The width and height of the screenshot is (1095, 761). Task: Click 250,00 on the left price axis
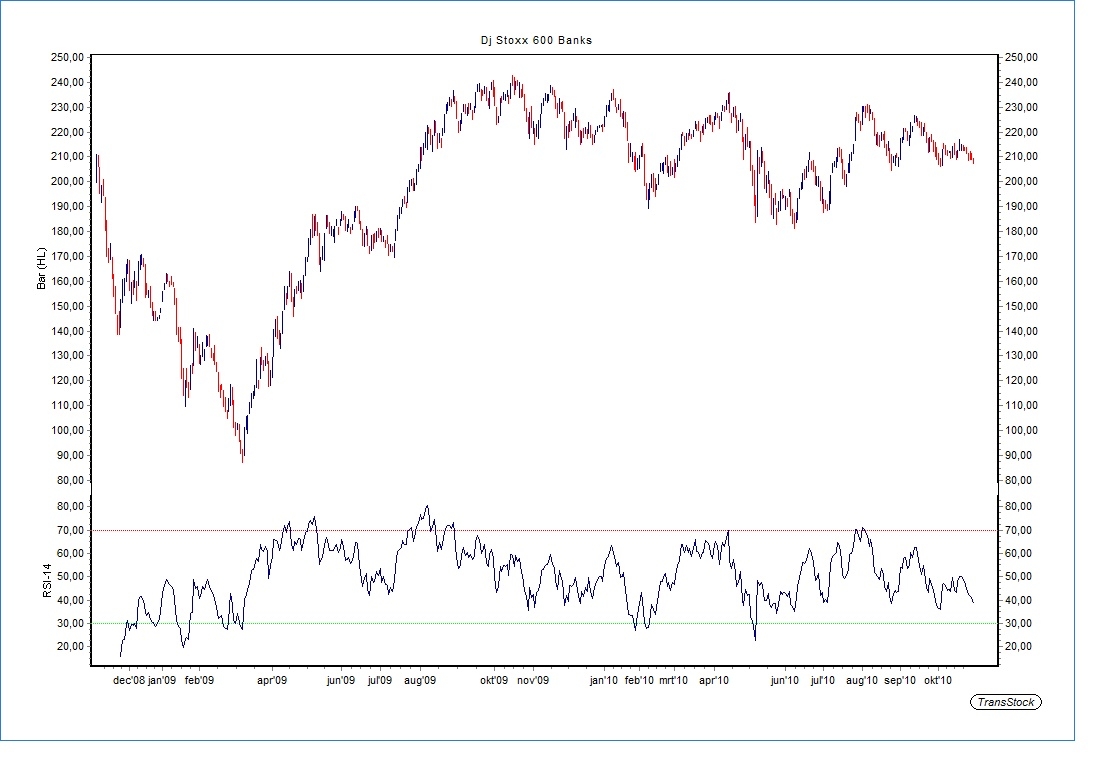(x=65, y=58)
